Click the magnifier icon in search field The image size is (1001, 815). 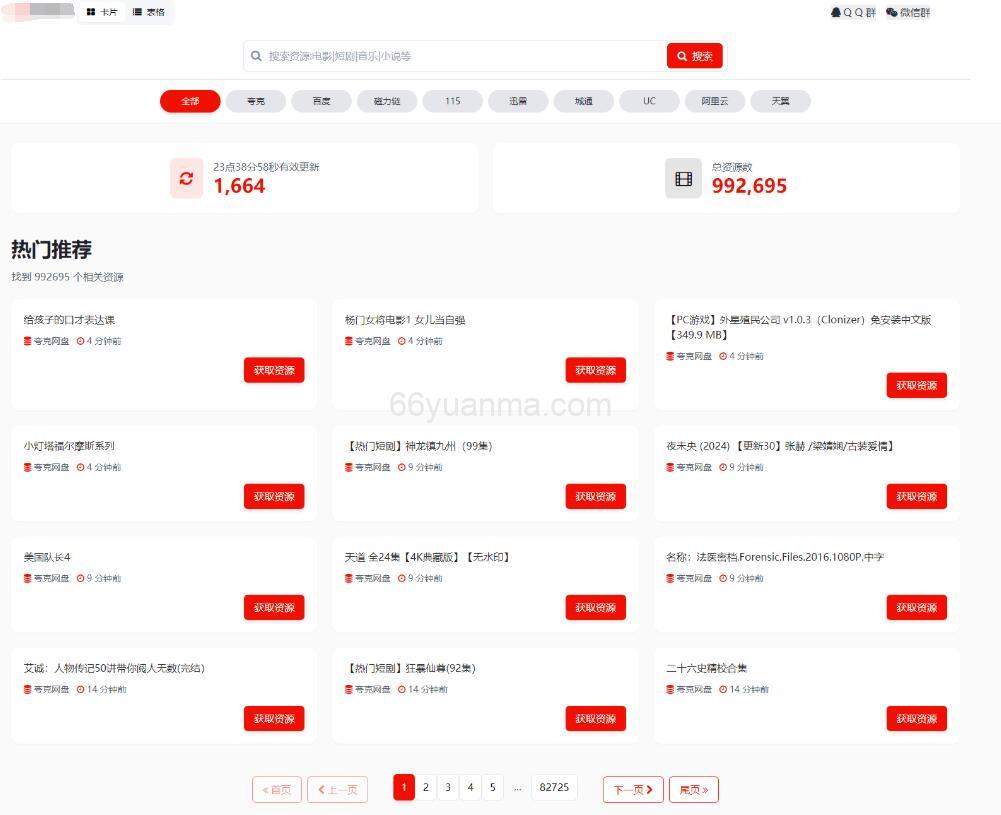[257, 56]
